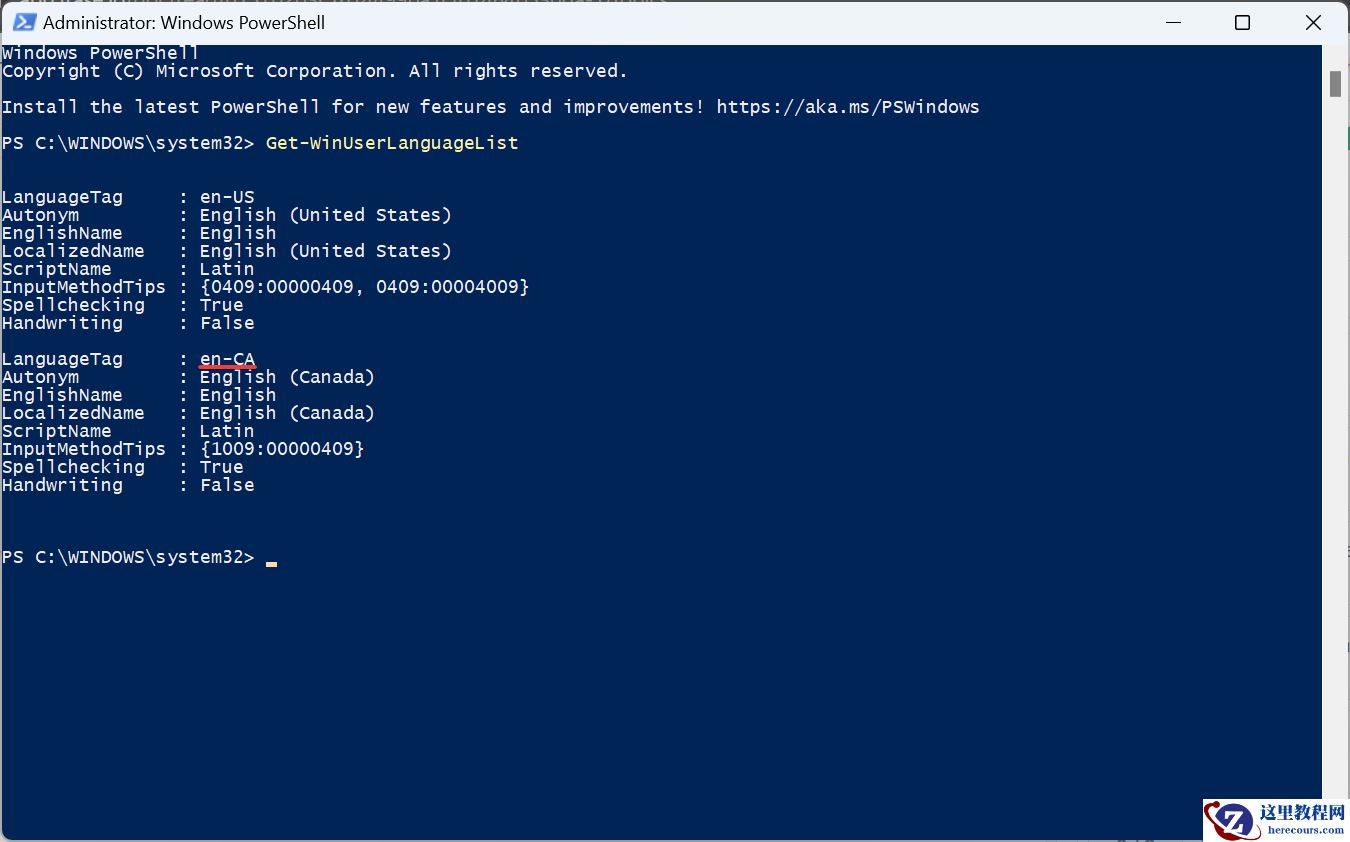The image size is (1350, 842).
Task: Click the en-US language tag value
Action: pyautogui.click(x=227, y=197)
